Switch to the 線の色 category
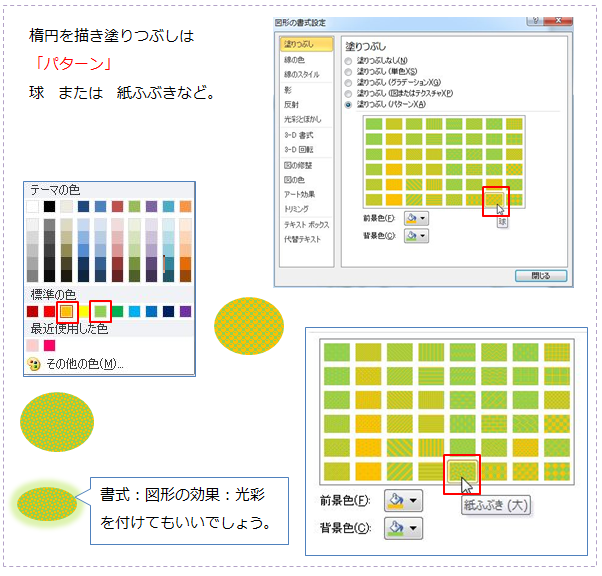Screen dimensions: 602x576 pos(294,60)
